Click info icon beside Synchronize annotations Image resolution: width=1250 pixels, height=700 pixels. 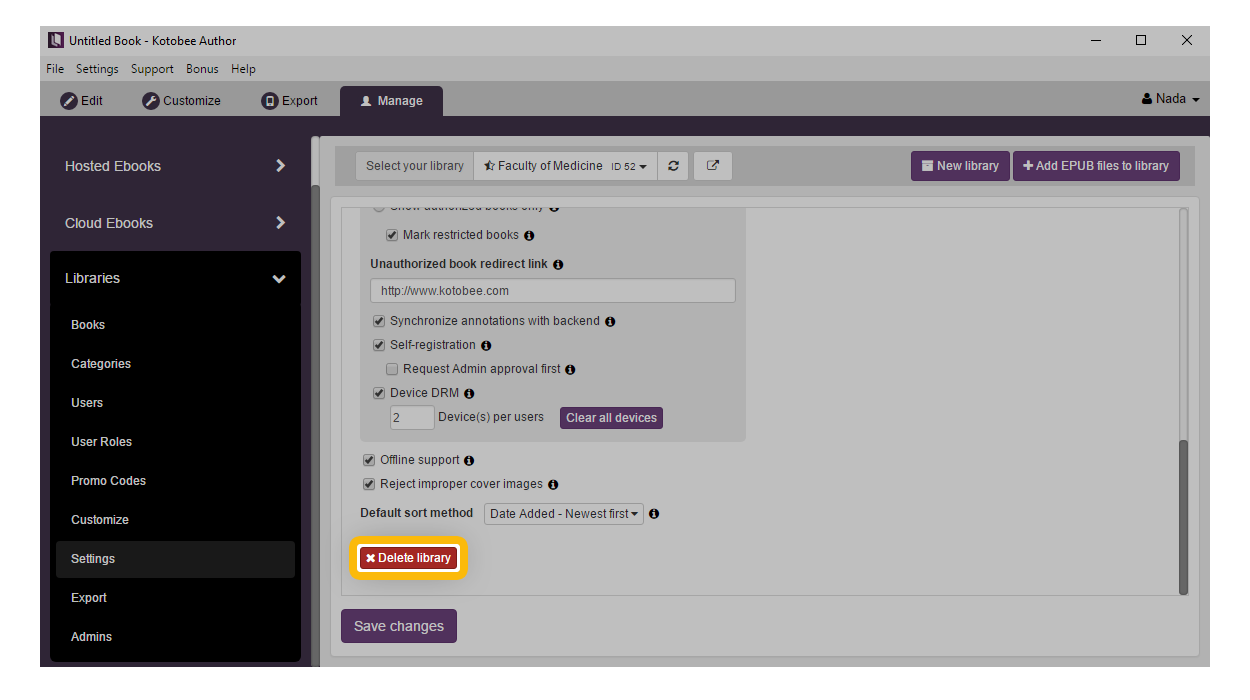[x=610, y=322]
